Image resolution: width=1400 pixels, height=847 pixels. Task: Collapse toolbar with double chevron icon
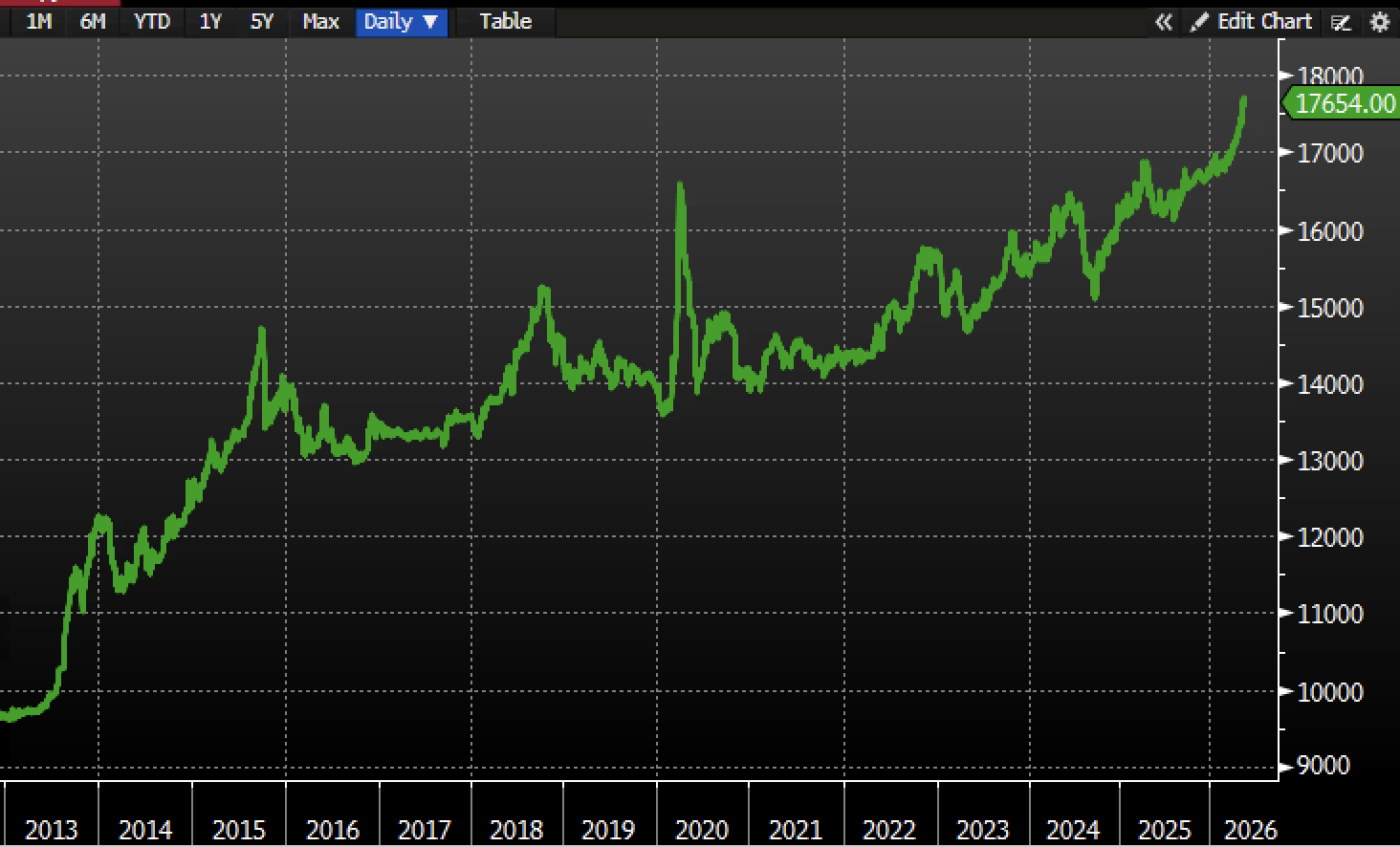tap(1163, 22)
